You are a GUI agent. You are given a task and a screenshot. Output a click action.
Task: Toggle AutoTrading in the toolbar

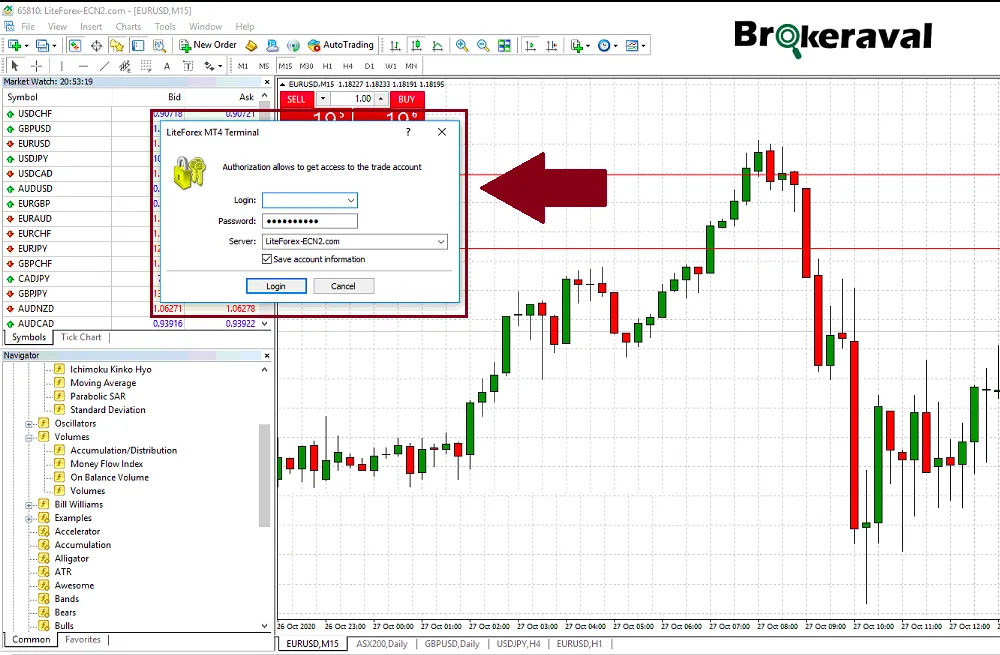pyautogui.click(x=341, y=45)
